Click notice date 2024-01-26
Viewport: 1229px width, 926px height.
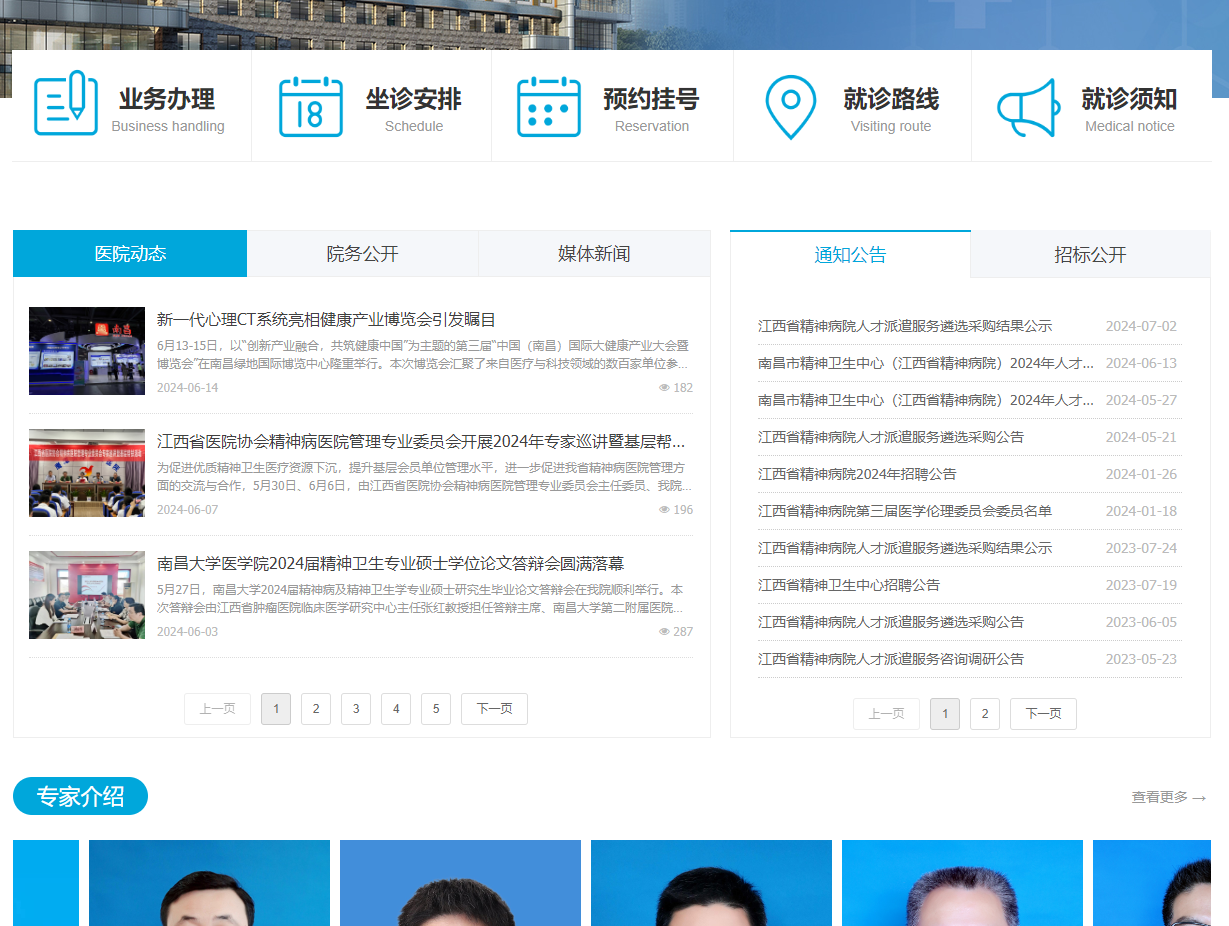(1141, 474)
